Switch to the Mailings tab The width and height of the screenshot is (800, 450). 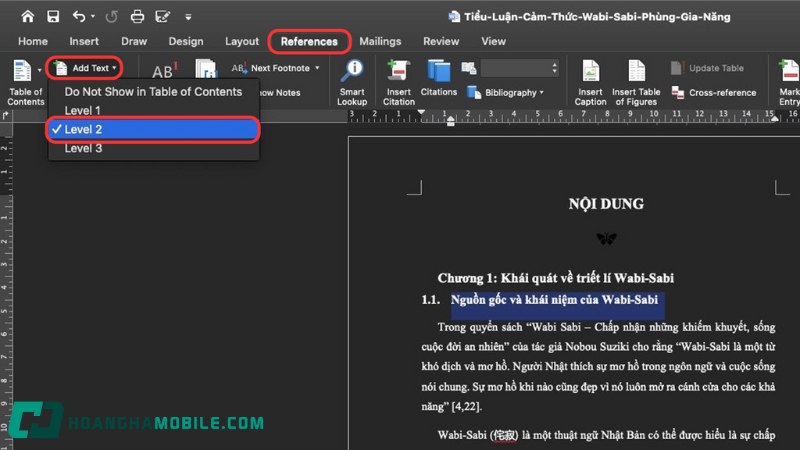380,41
